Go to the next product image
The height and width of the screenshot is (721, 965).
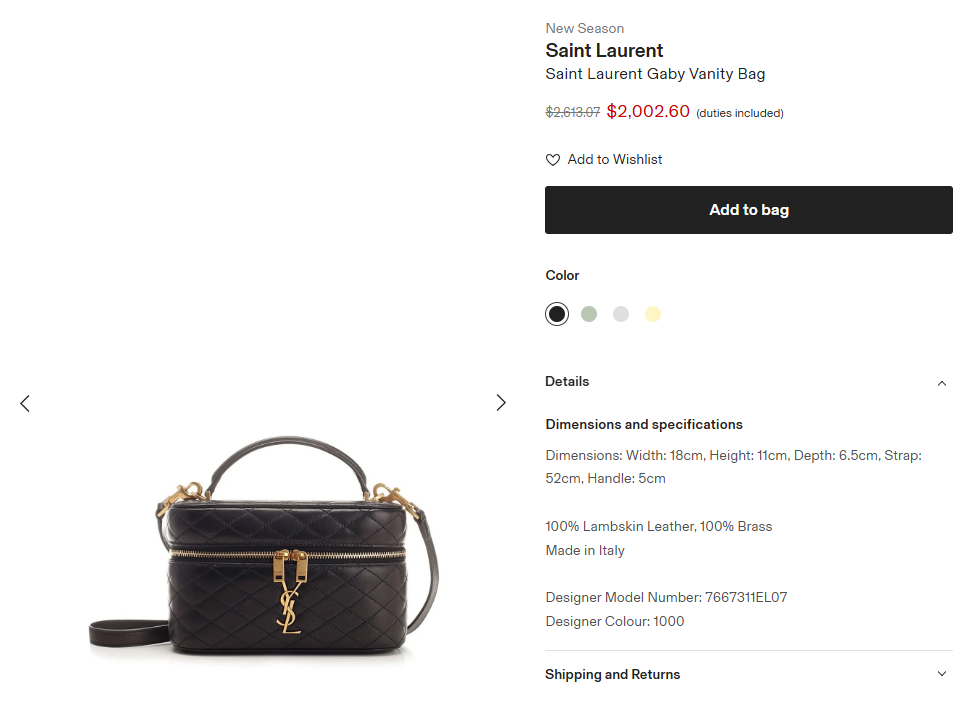(x=501, y=403)
